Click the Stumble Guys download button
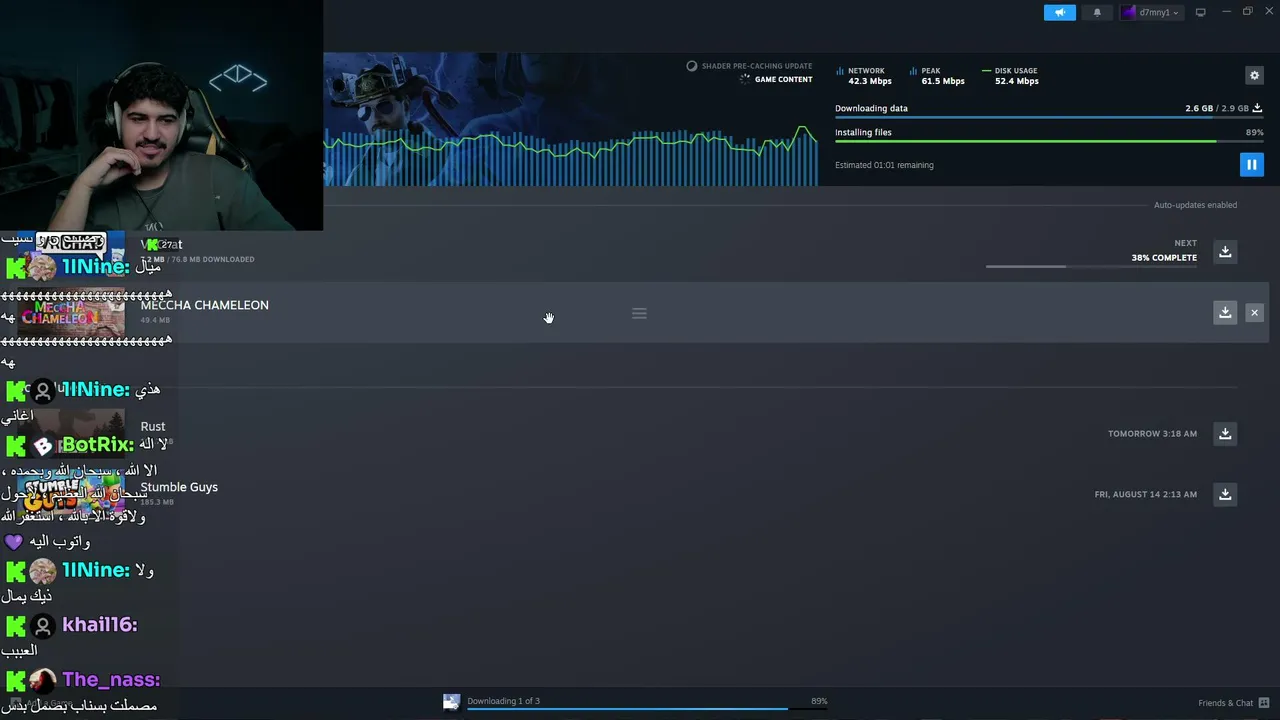Image resolution: width=1280 pixels, height=720 pixels. (x=1225, y=494)
